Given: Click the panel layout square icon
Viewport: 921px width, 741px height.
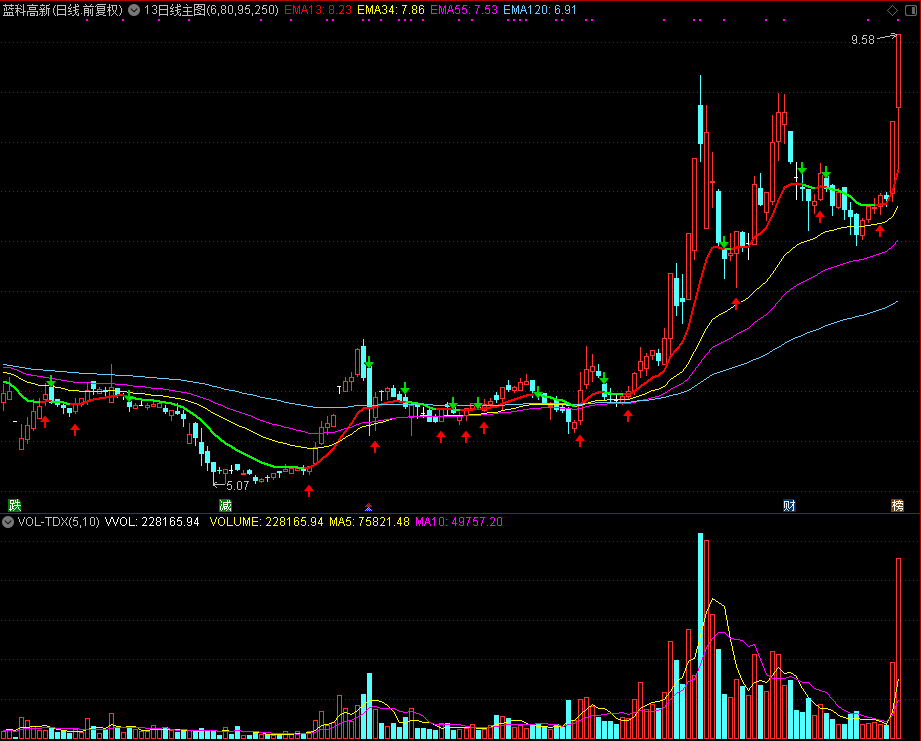Looking at the screenshot, I should (911, 10).
